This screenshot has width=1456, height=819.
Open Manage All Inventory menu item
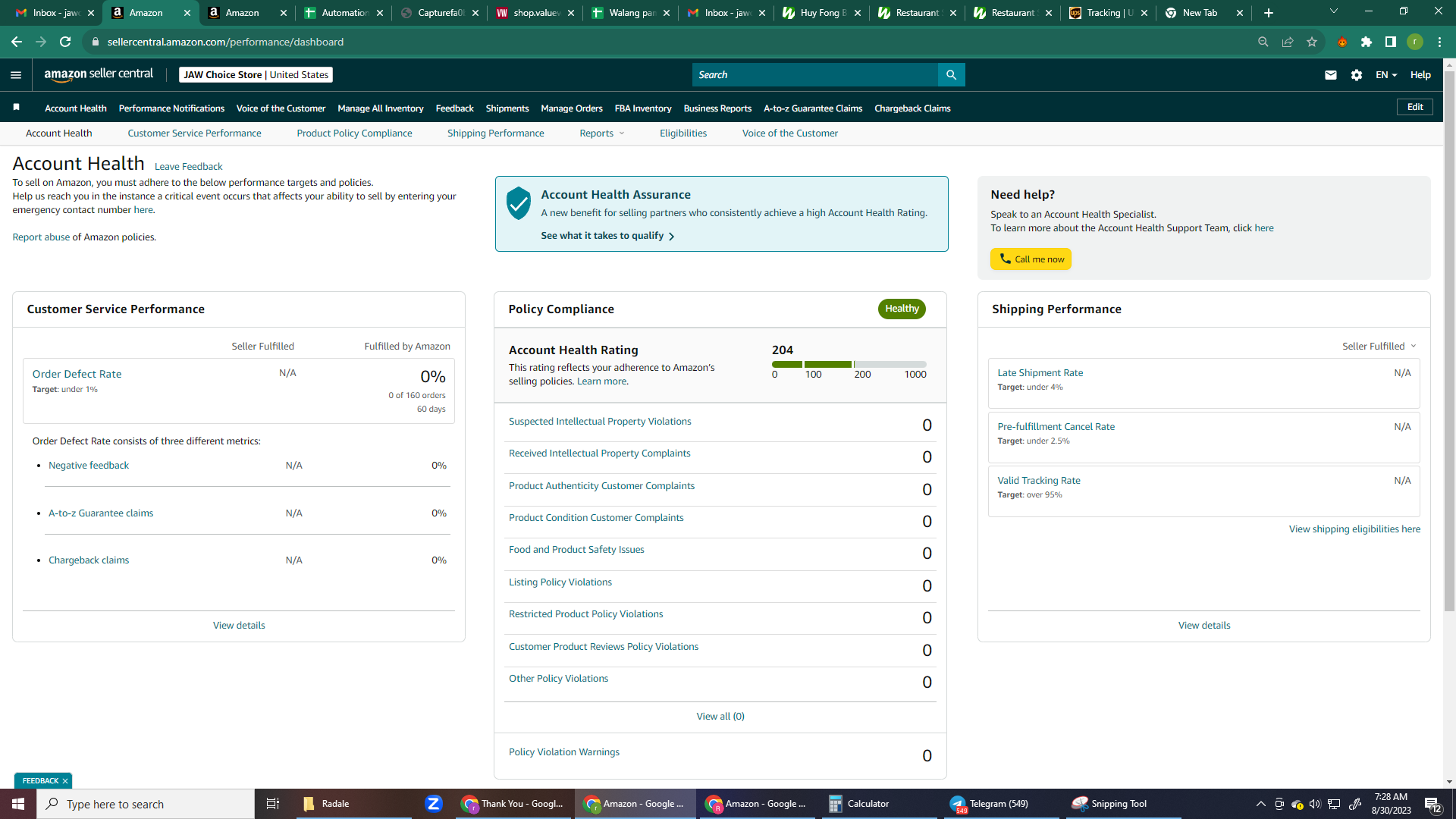coord(380,108)
